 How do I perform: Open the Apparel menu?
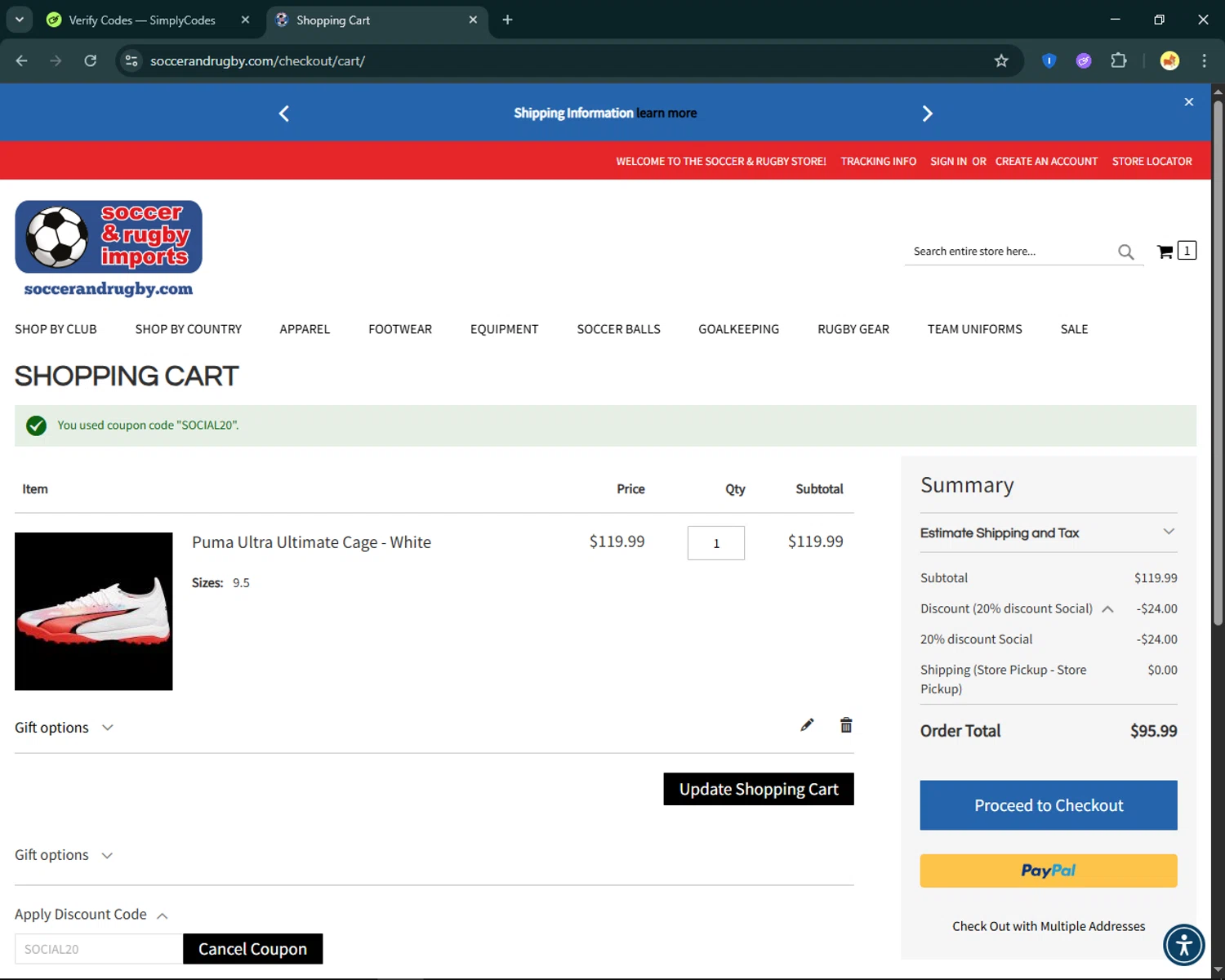tap(305, 329)
